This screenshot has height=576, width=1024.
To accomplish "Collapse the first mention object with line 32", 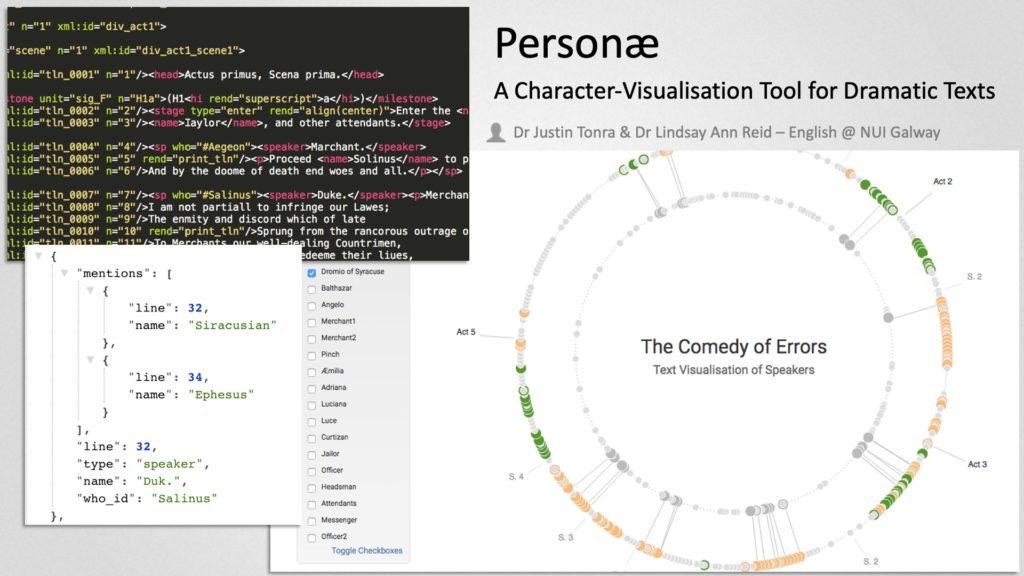I will point(90,291).
